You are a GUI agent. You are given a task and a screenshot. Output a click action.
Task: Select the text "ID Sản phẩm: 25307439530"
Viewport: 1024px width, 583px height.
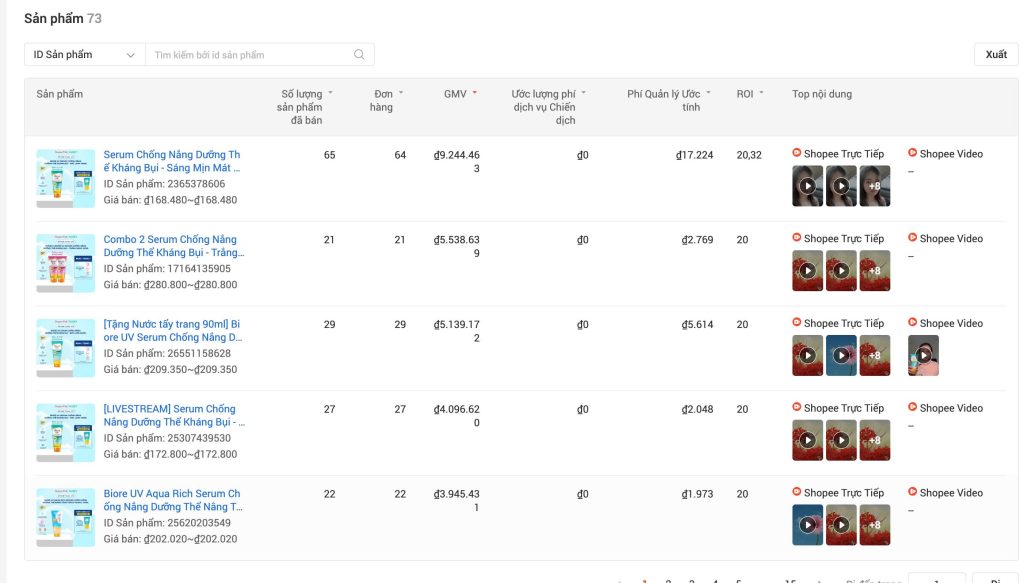point(167,438)
